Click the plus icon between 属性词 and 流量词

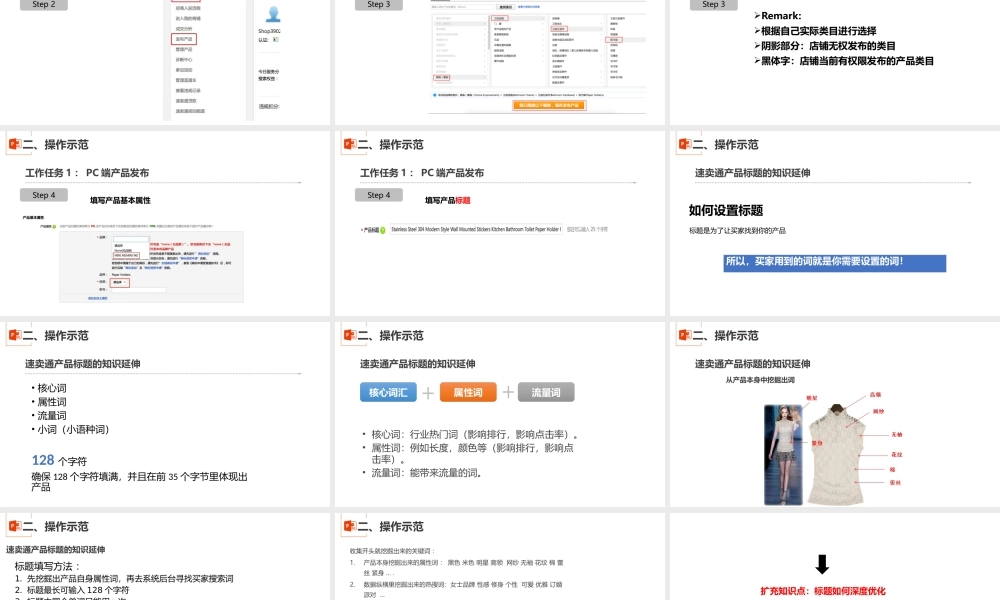(510, 392)
